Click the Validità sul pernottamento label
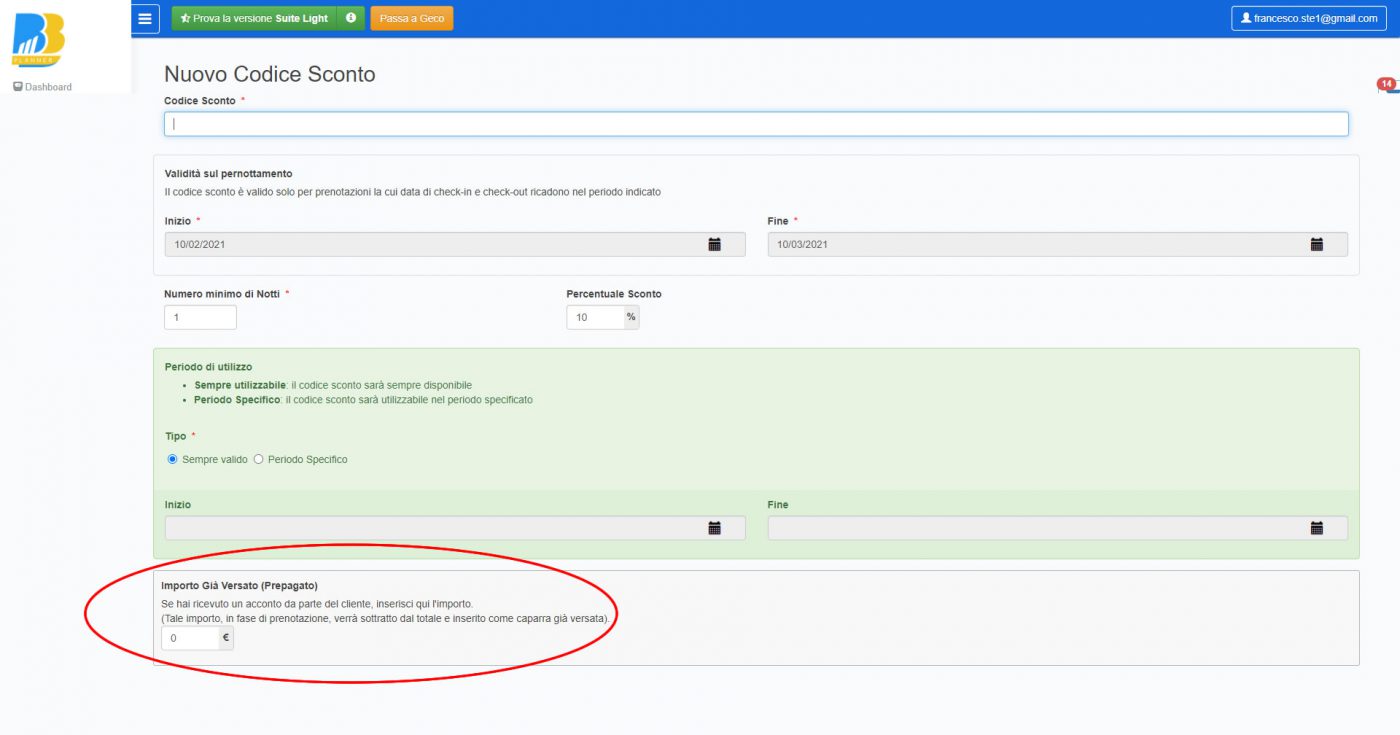Screen dimensions: 1400x735 tap(228, 174)
